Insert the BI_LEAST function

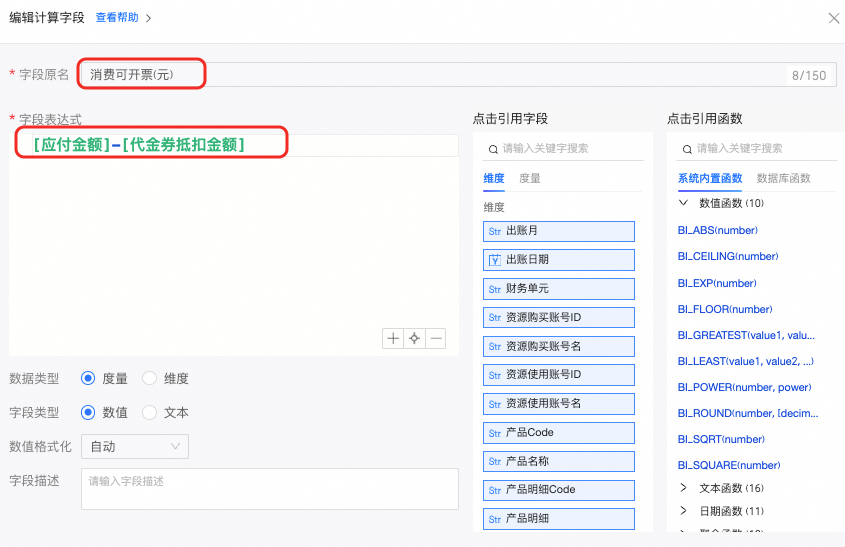[x=745, y=361]
